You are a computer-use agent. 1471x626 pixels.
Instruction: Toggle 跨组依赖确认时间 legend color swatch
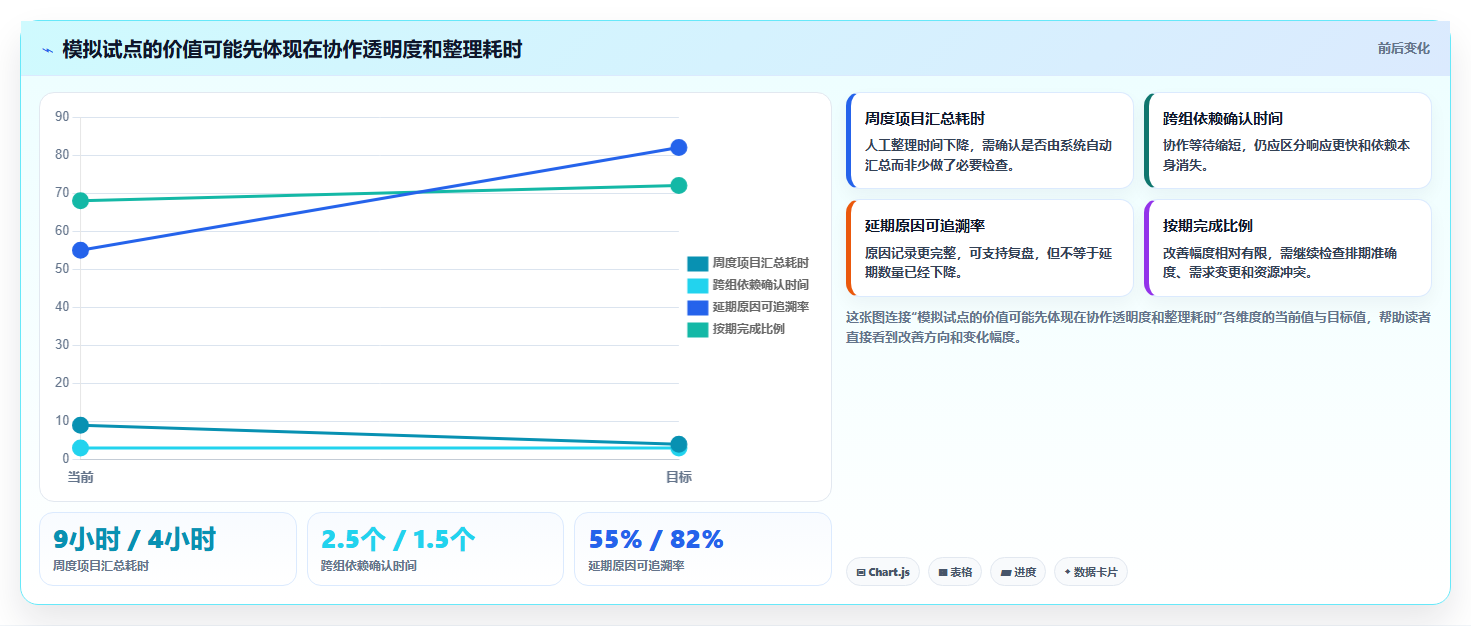pyautogui.click(x=697, y=285)
